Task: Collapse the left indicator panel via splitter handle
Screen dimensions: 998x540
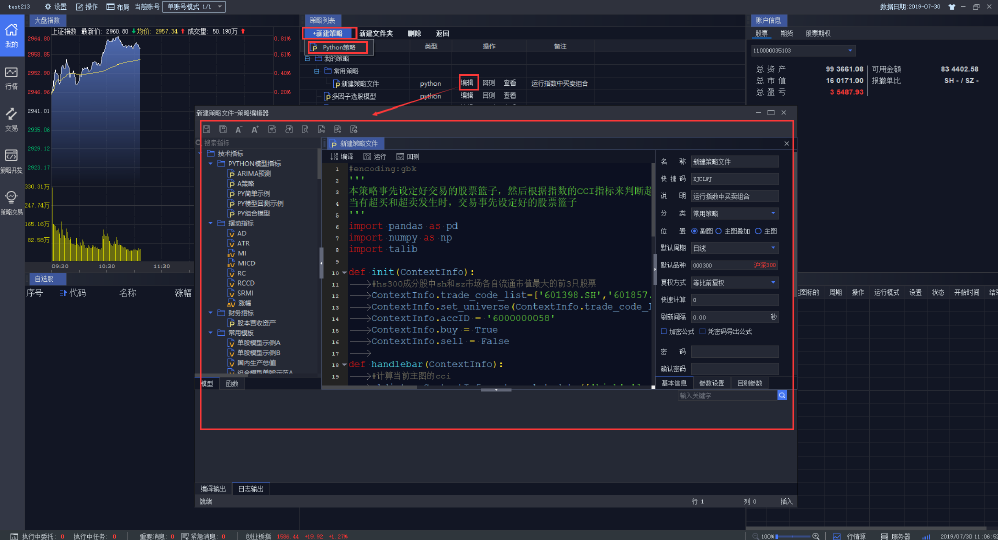Action: pos(321,263)
